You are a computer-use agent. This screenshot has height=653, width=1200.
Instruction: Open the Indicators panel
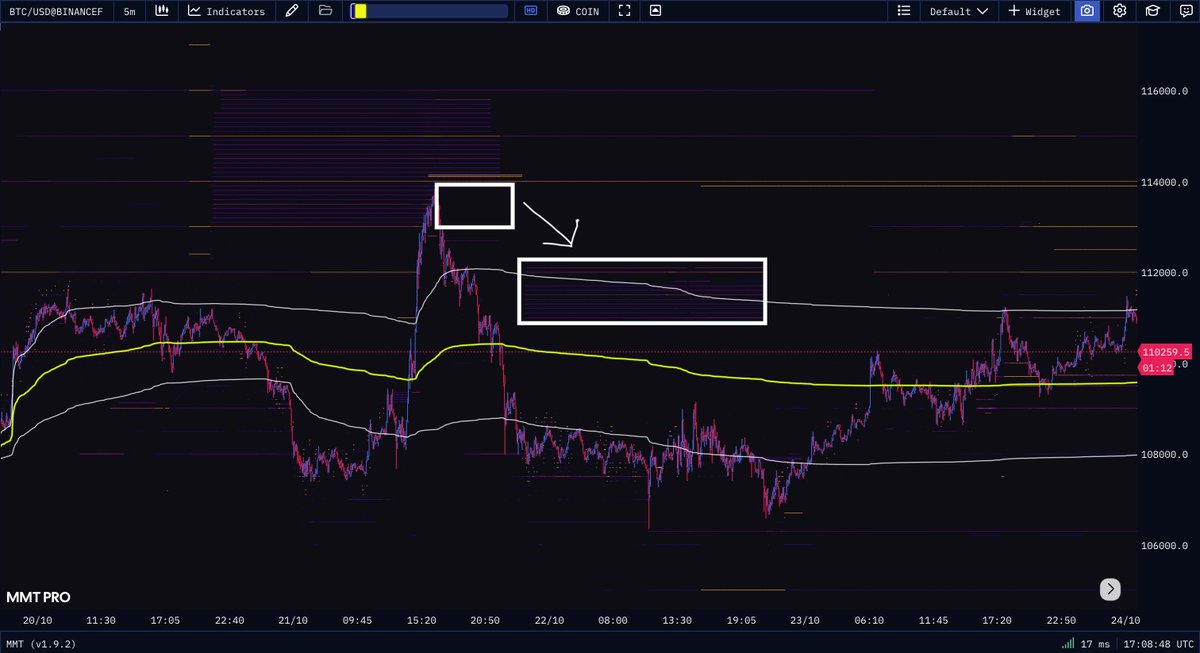[226, 11]
